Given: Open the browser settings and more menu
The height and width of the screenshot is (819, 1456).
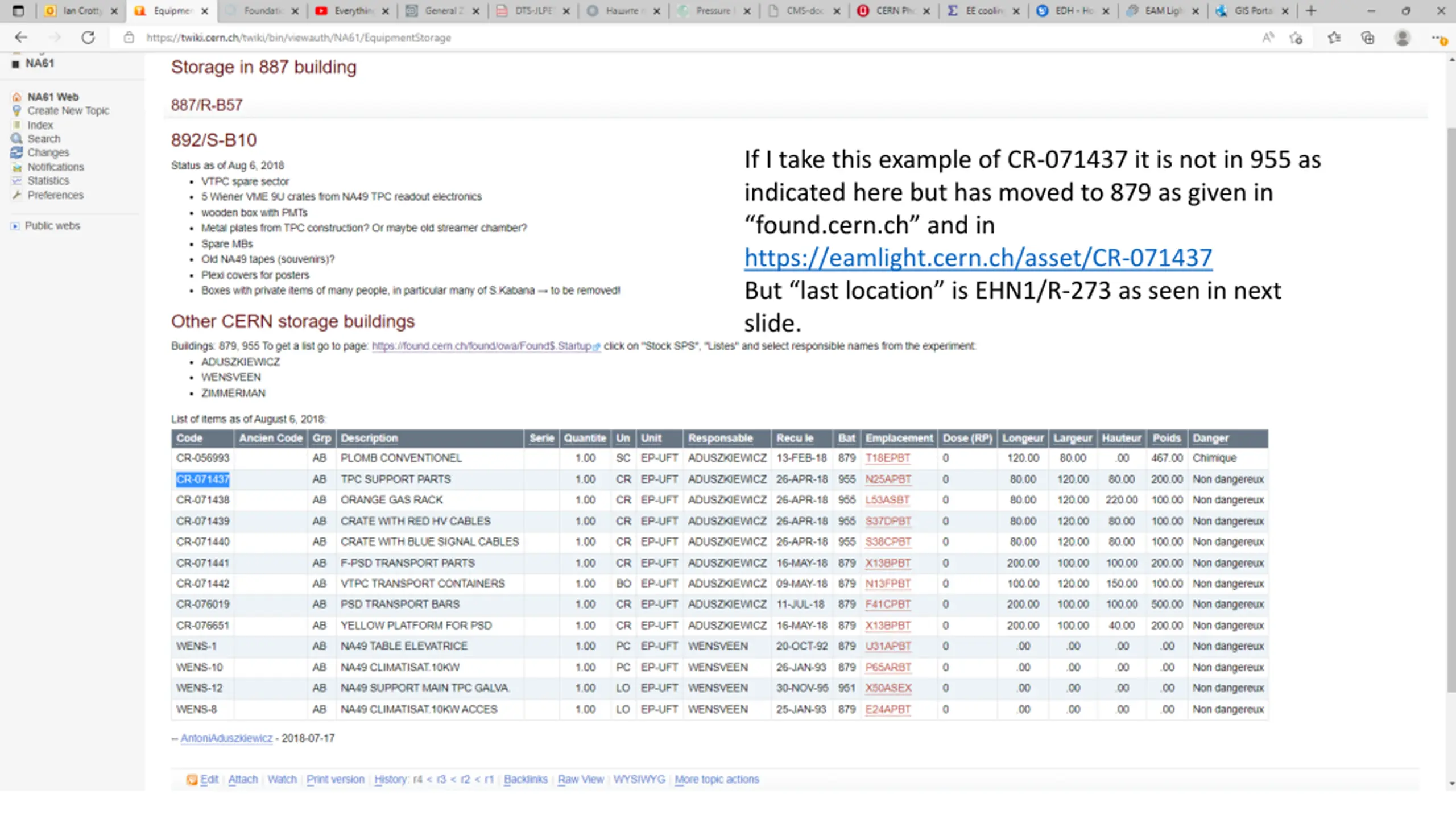Looking at the screenshot, I should point(1438,38).
